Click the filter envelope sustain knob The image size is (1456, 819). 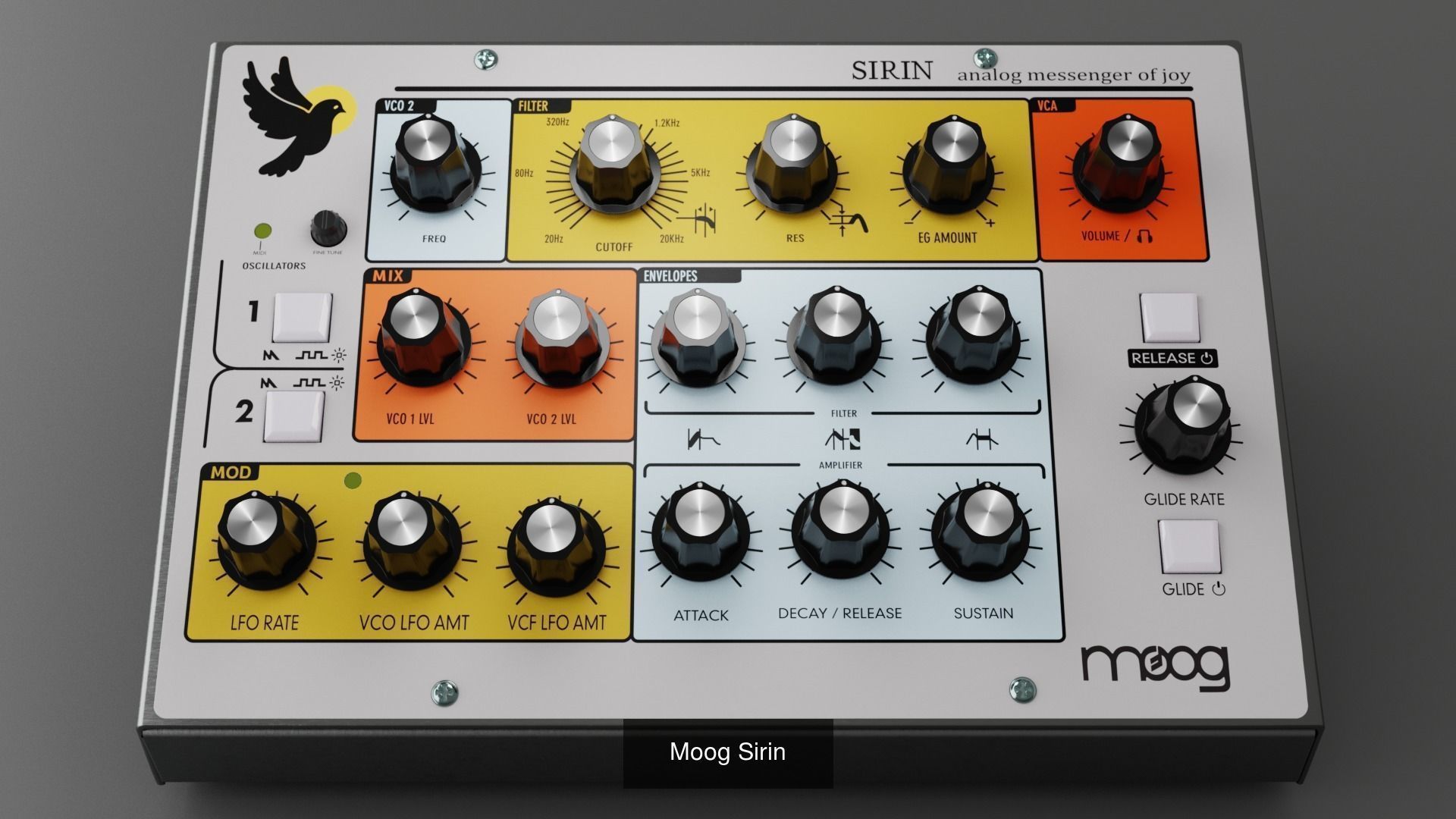973,336
